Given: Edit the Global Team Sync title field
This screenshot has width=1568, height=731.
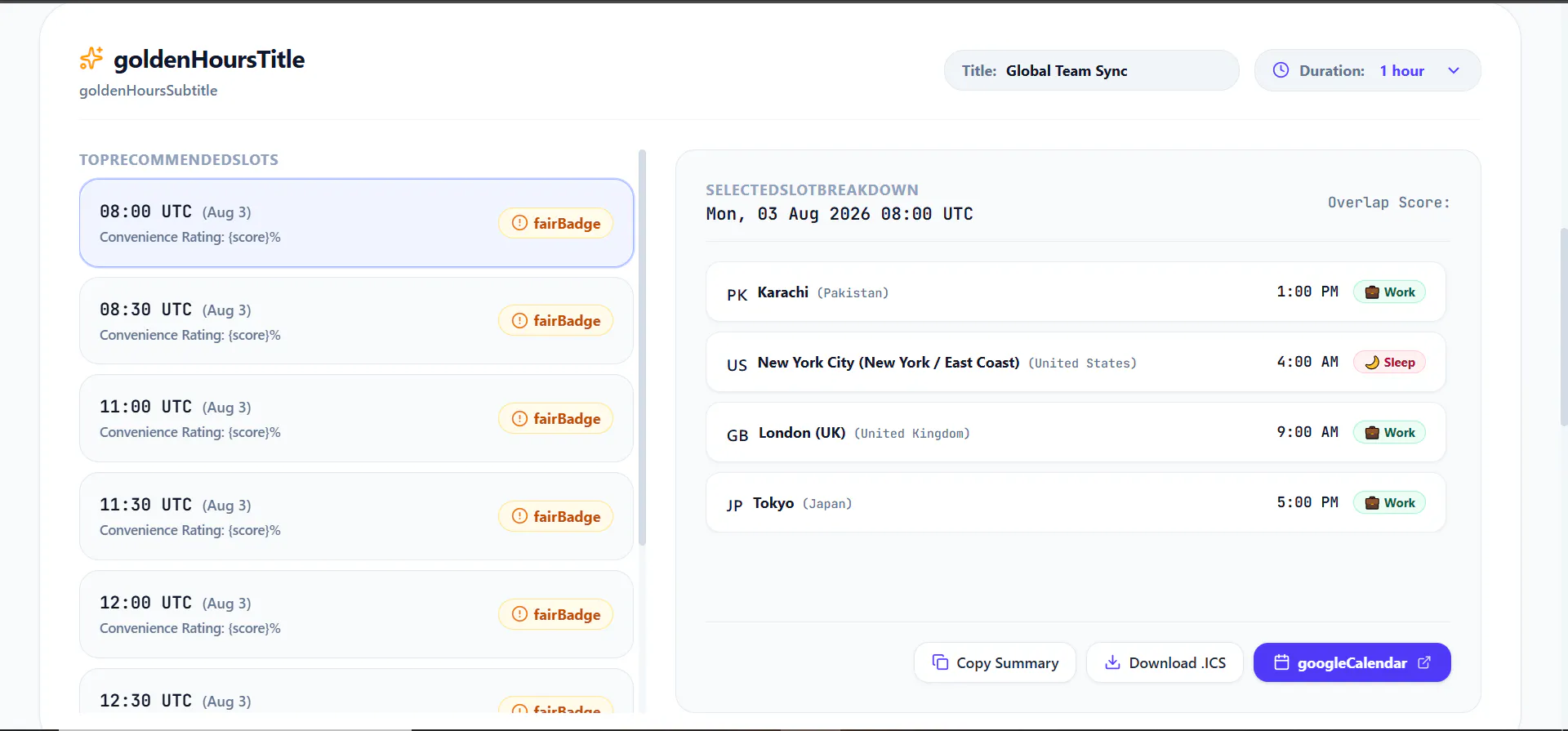Looking at the screenshot, I should [1091, 71].
